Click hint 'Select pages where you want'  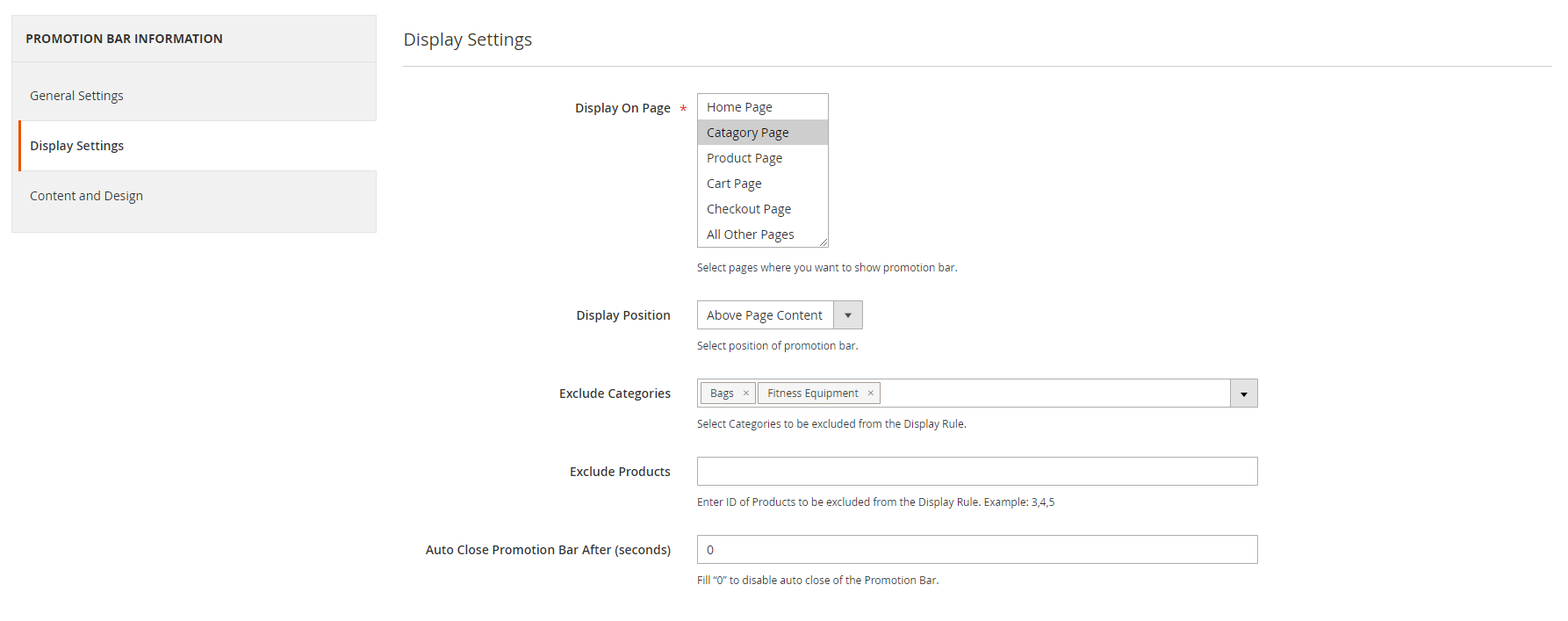(827, 268)
